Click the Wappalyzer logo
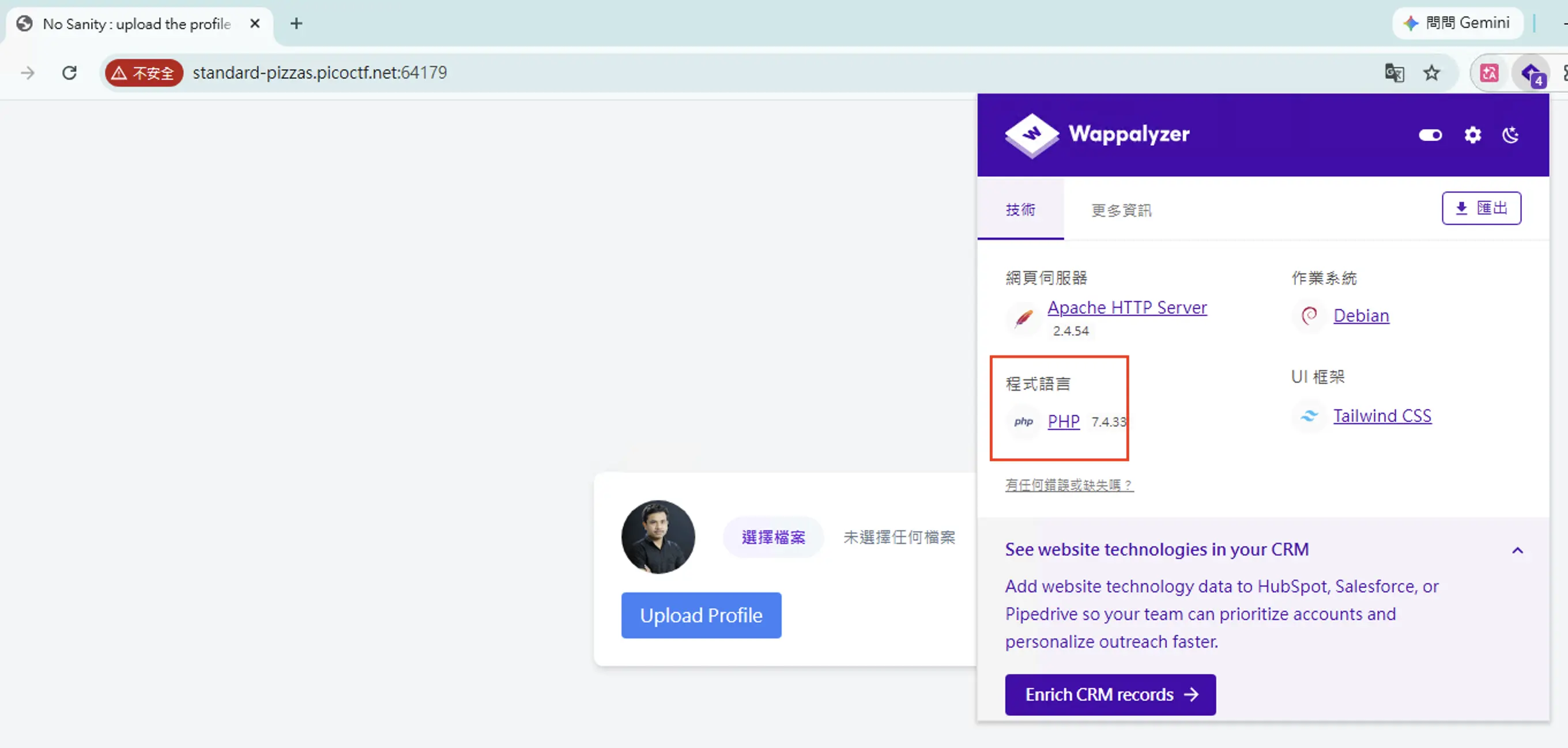Screen dimensions: 1568x748 [x=1096, y=134]
